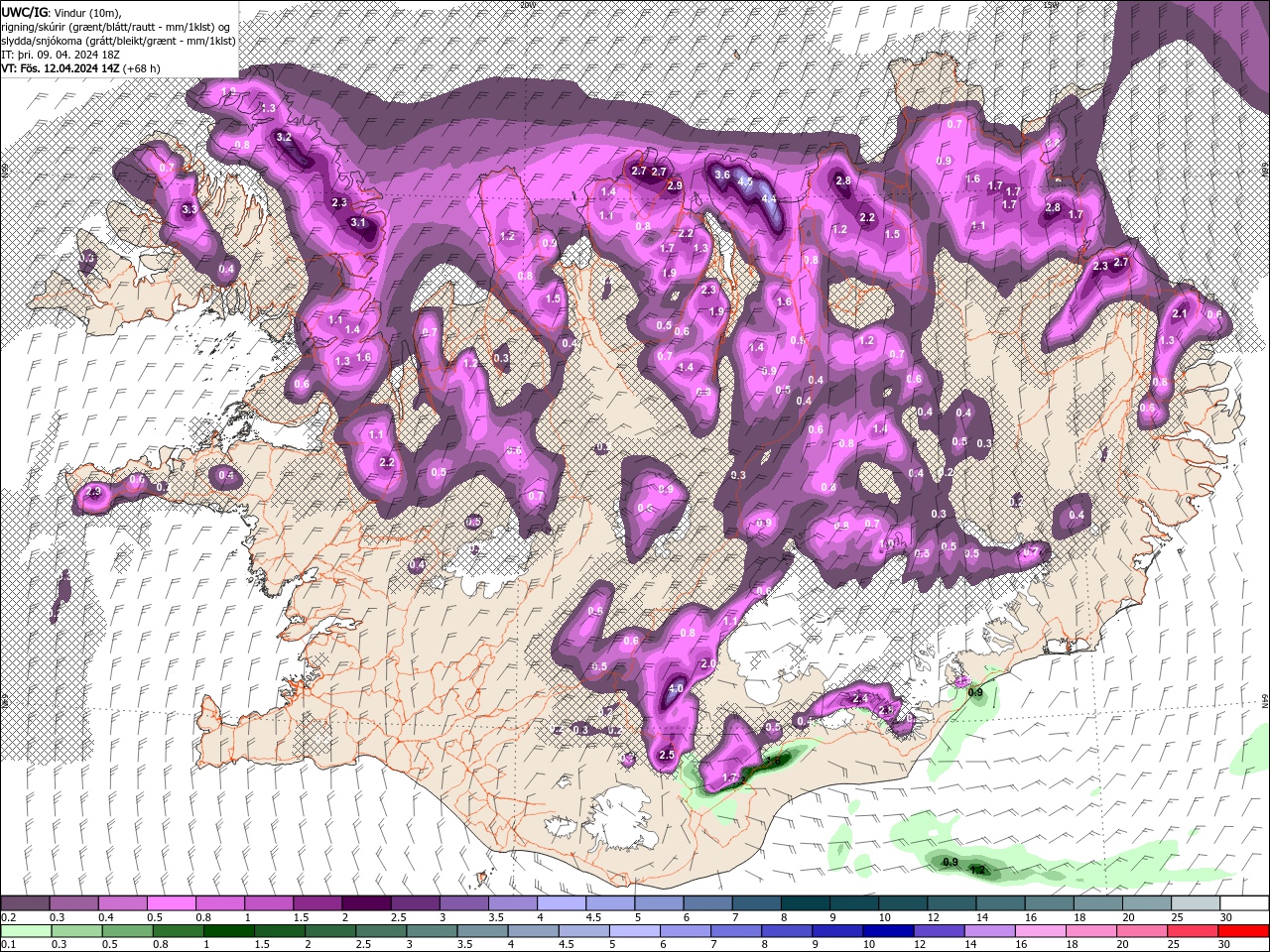Click the 1.2 value inside green offshore rain
The width and height of the screenshot is (1270, 952).
tap(979, 871)
